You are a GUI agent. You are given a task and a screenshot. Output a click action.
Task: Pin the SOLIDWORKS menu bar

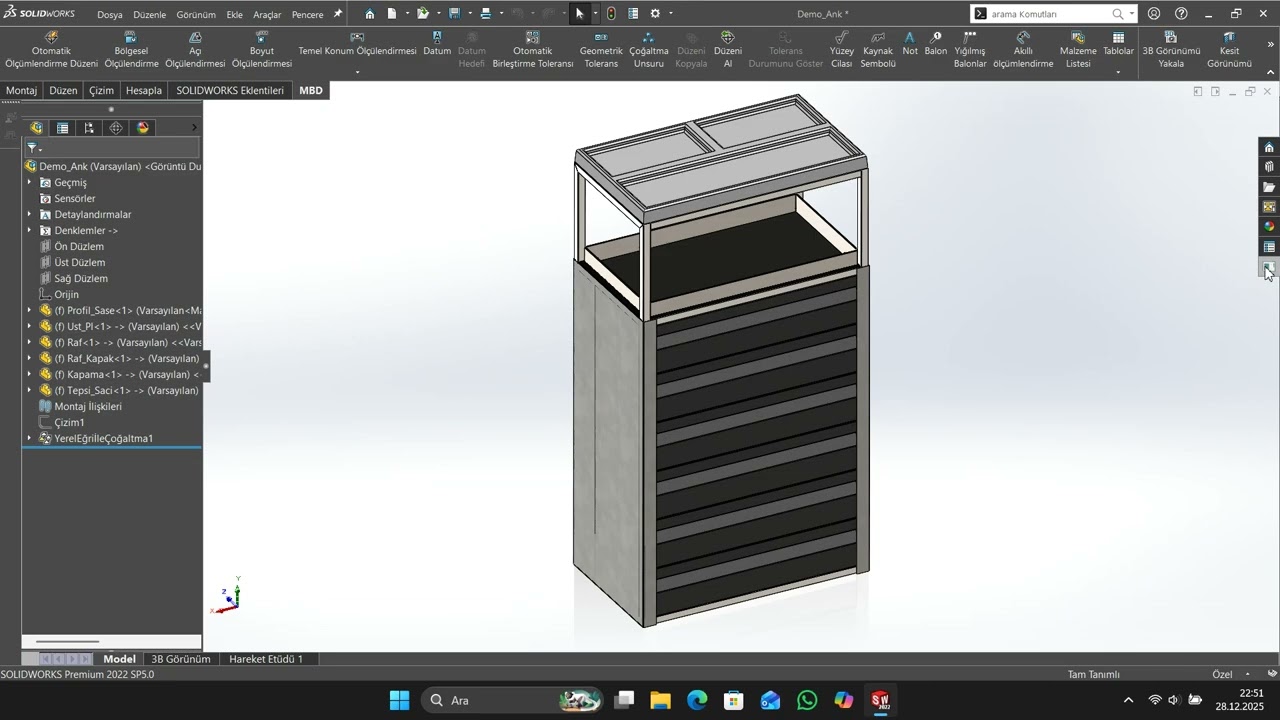338,14
